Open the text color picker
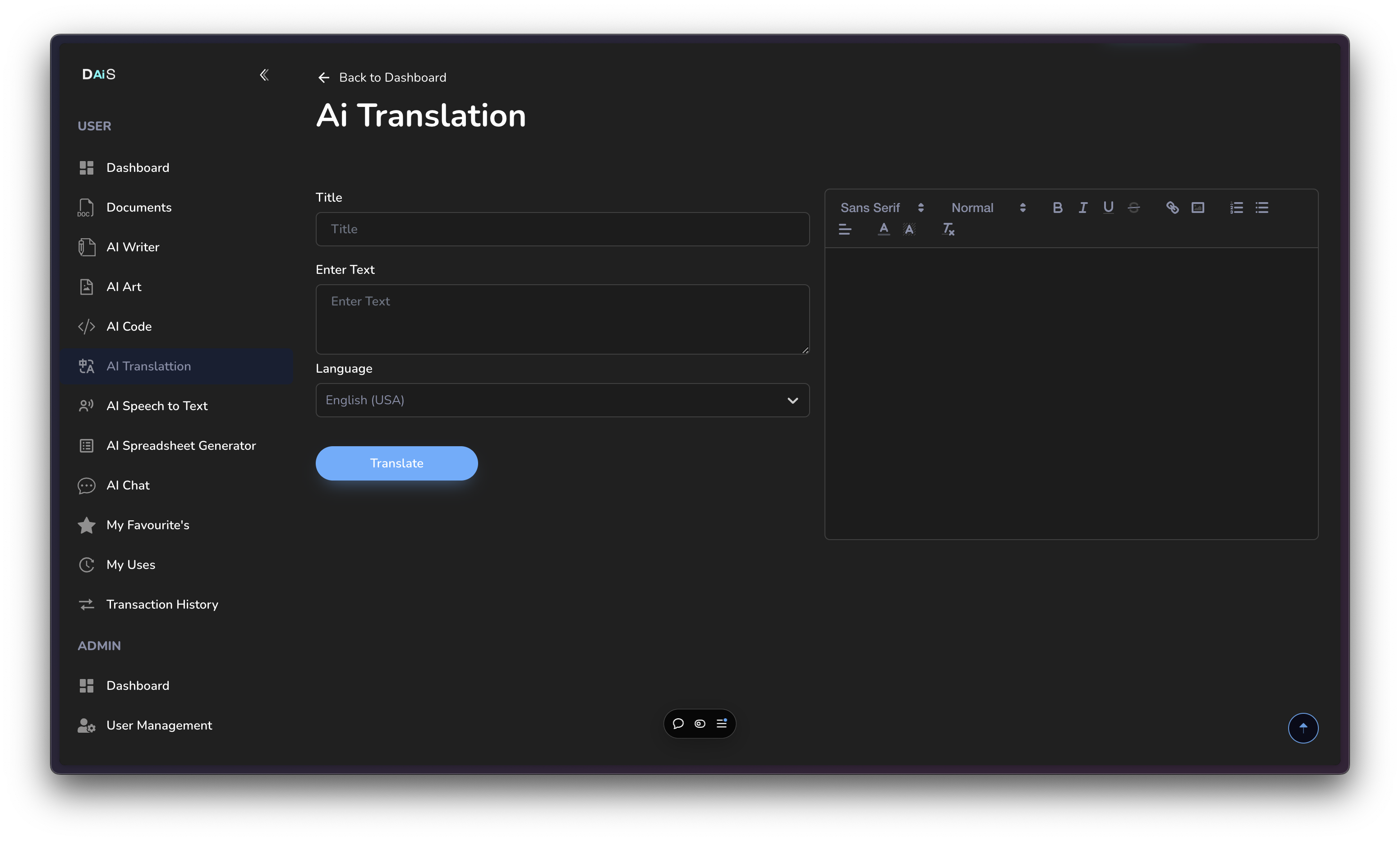1400x841 pixels. [884, 229]
